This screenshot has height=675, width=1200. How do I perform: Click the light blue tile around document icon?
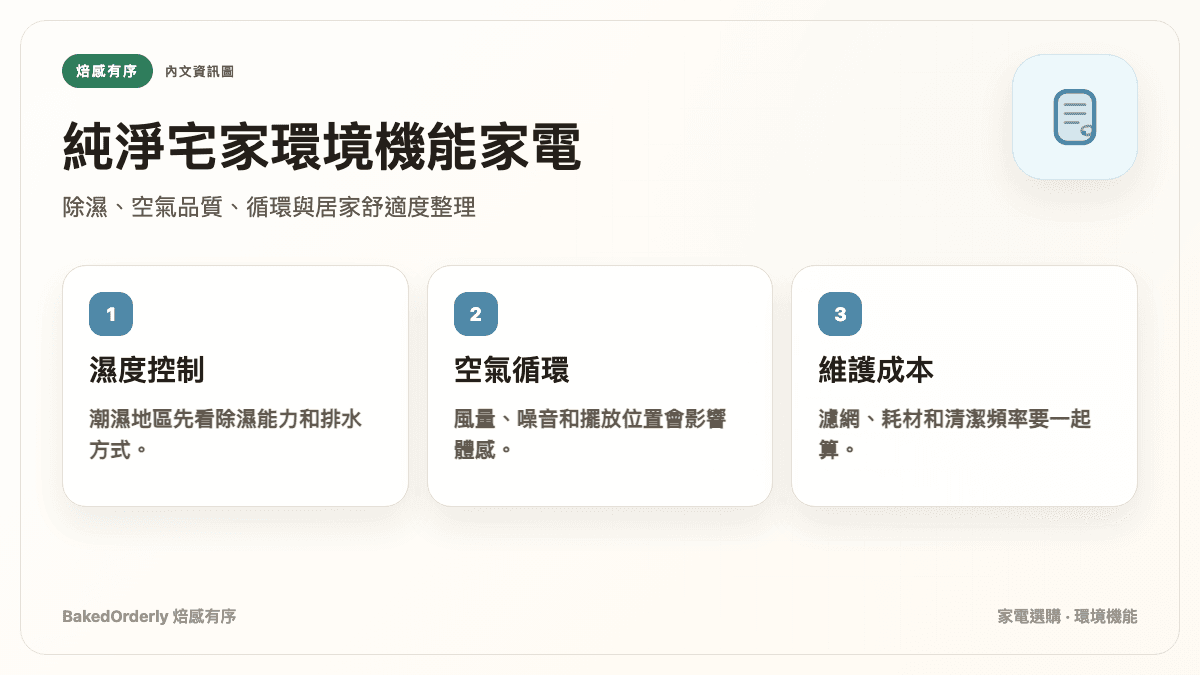1075,117
